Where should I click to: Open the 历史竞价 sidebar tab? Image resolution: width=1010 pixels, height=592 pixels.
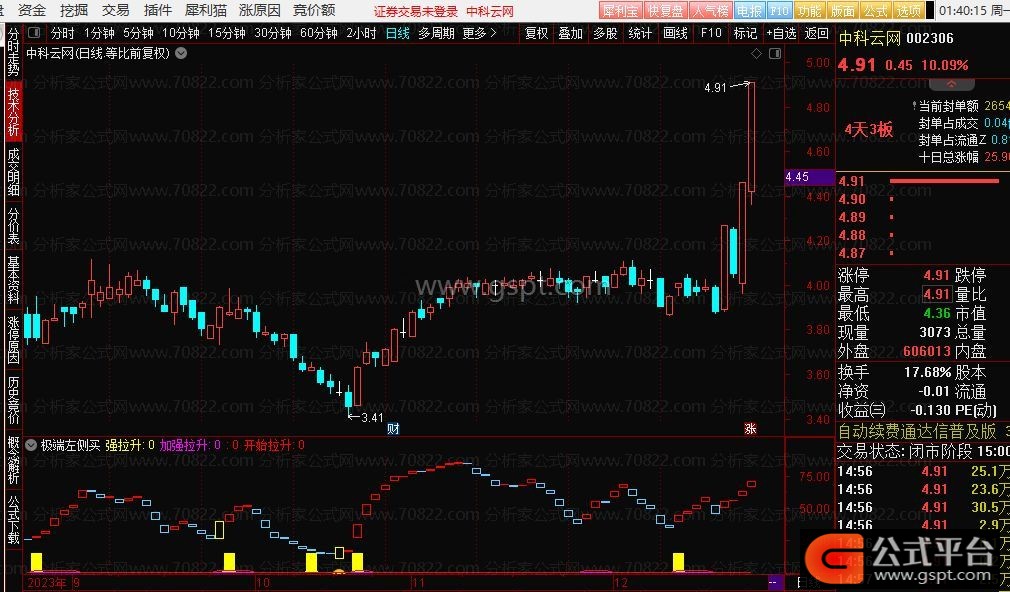(x=13, y=400)
